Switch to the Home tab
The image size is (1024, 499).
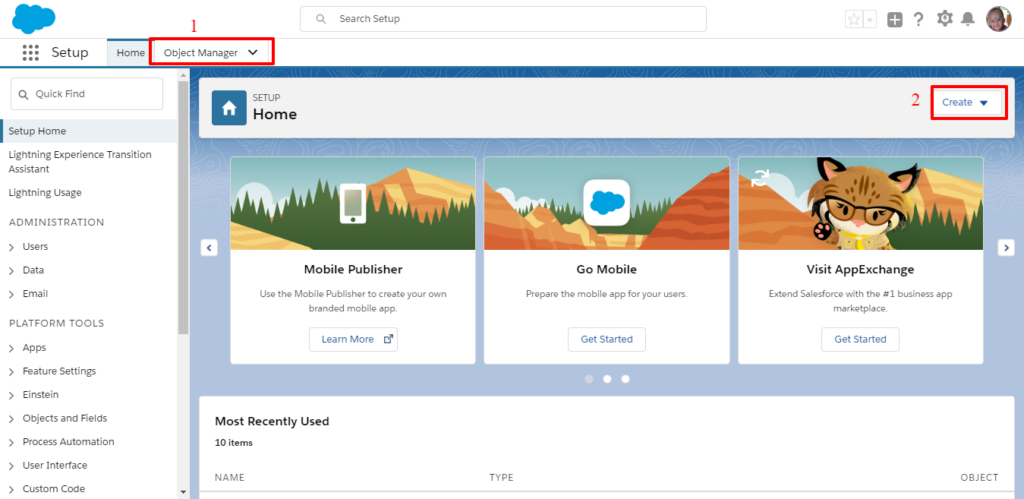[x=130, y=53]
